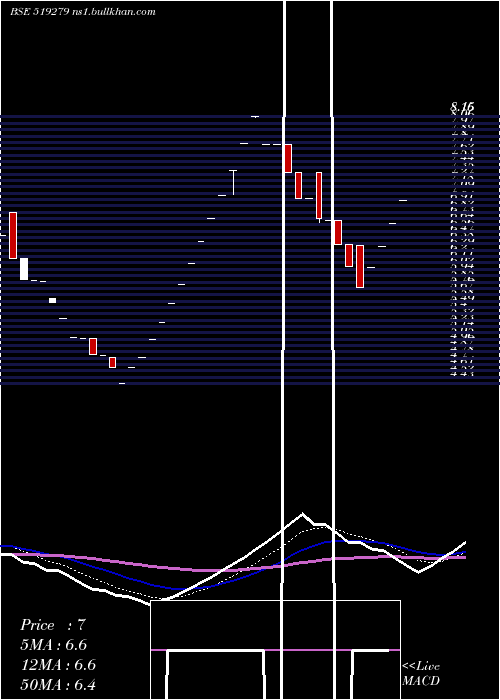
Task: Click the '12MA : 6.6' label
Action: (58, 665)
